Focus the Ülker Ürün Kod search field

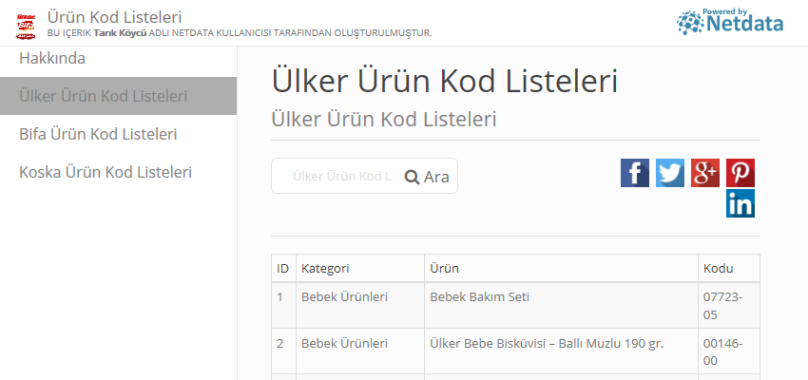point(343,176)
